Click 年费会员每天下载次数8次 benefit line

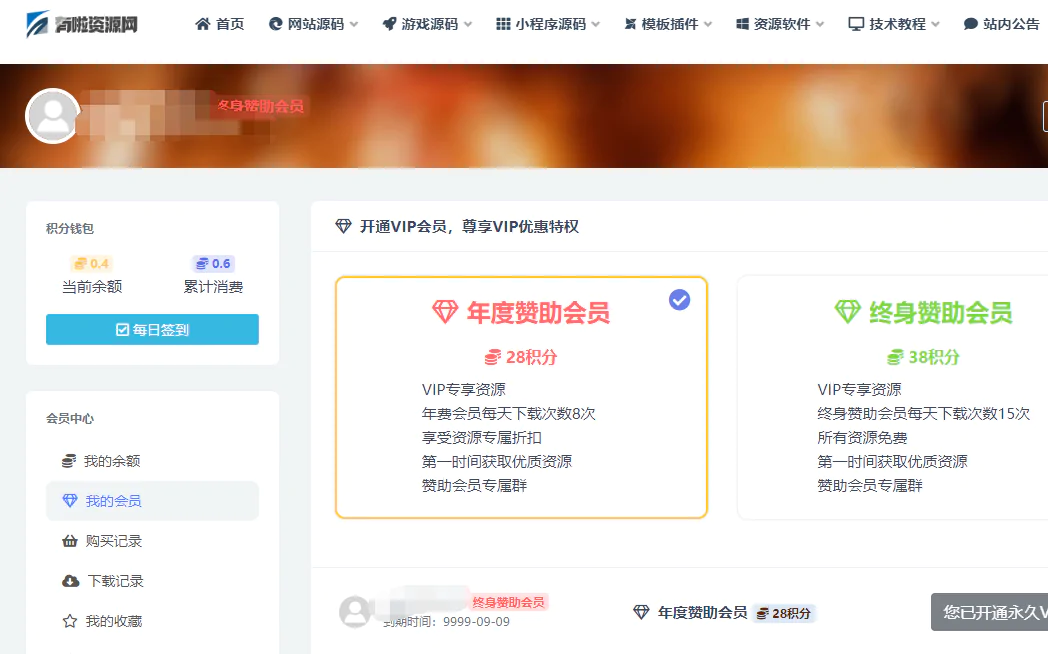pyautogui.click(x=509, y=414)
